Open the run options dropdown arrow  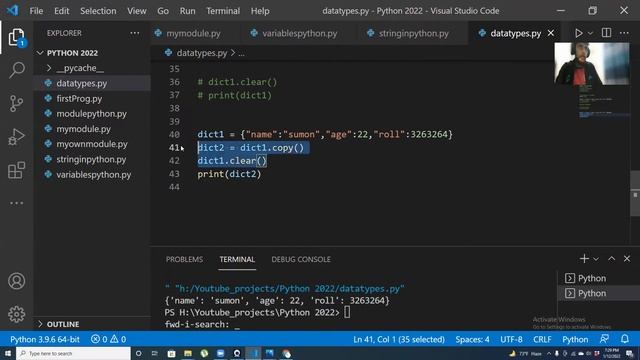590,33
